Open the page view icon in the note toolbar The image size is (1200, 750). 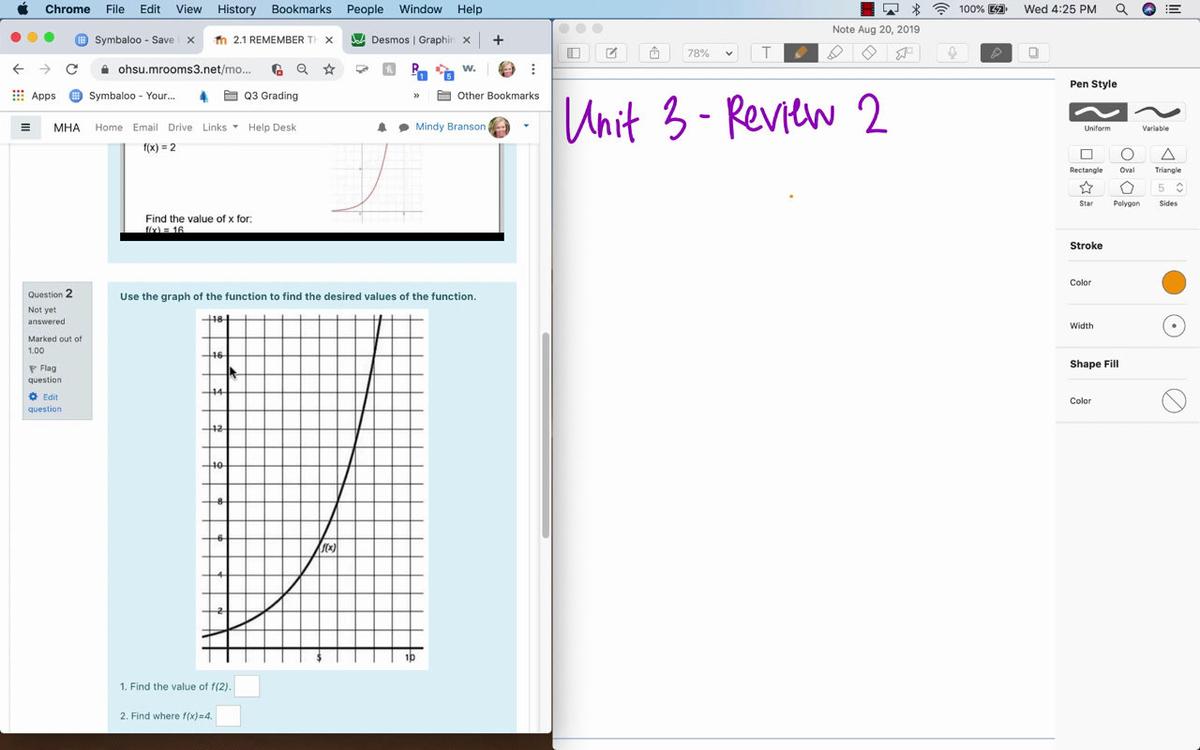[1033, 53]
